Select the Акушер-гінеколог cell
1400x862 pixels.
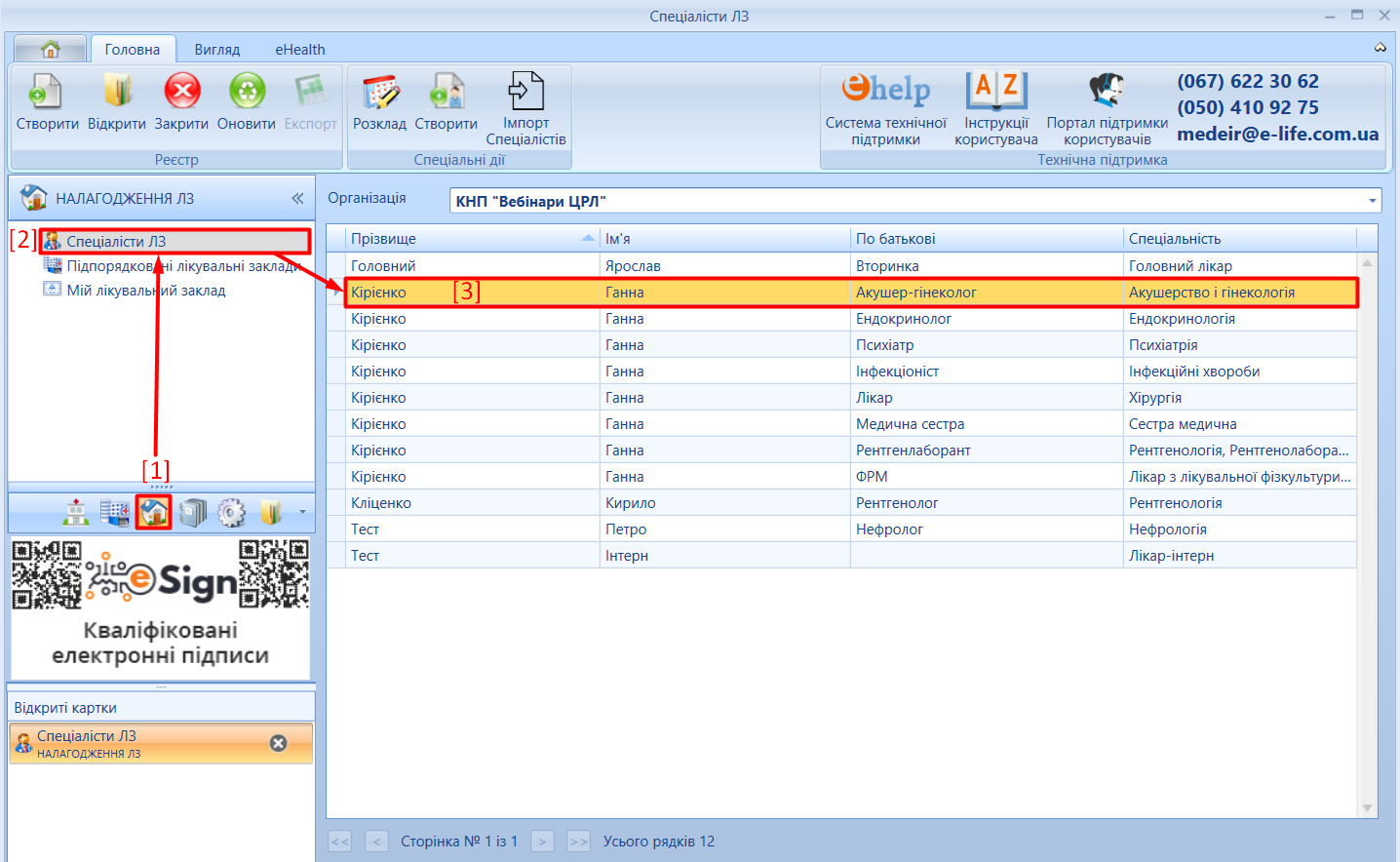987,293
